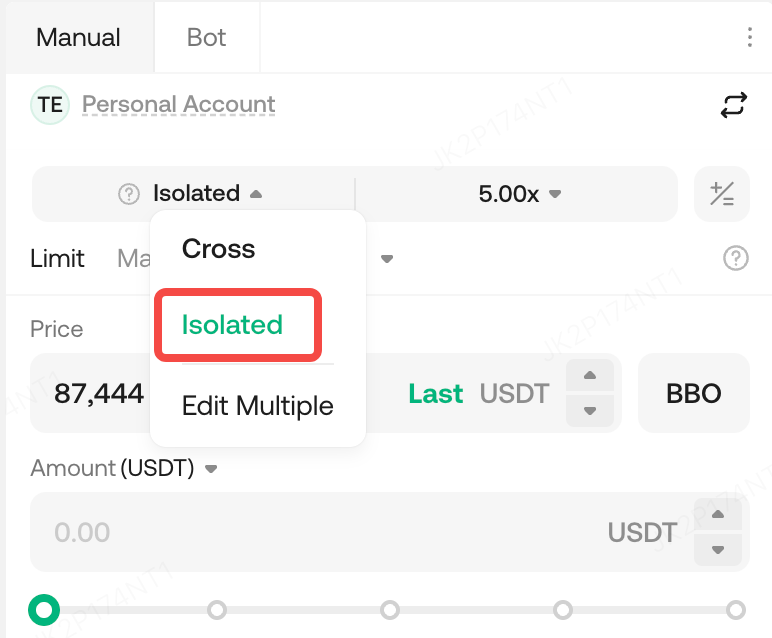The height and width of the screenshot is (638, 772).
Task: Open the three-dot more options menu
Action: click(749, 38)
